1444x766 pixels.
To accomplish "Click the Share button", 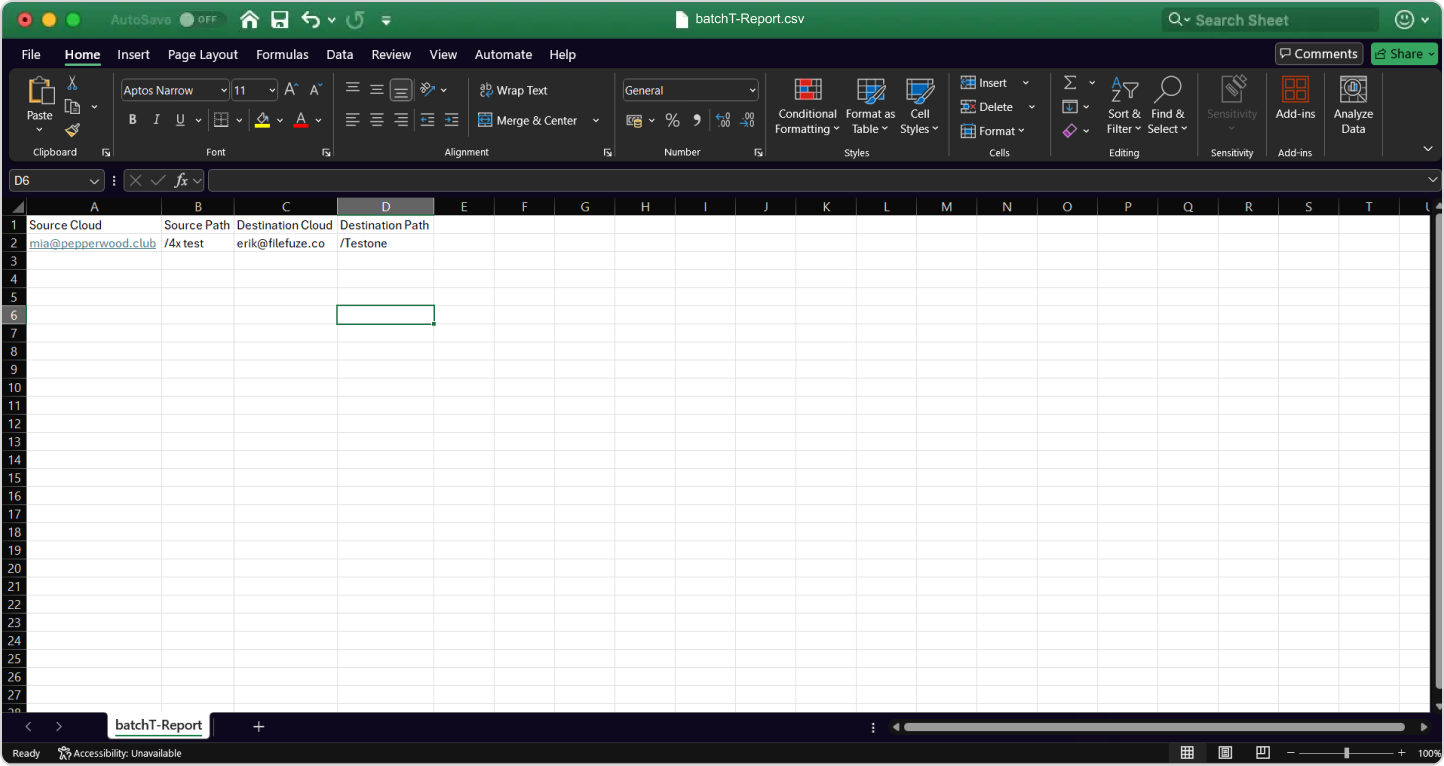I will click(x=1404, y=54).
